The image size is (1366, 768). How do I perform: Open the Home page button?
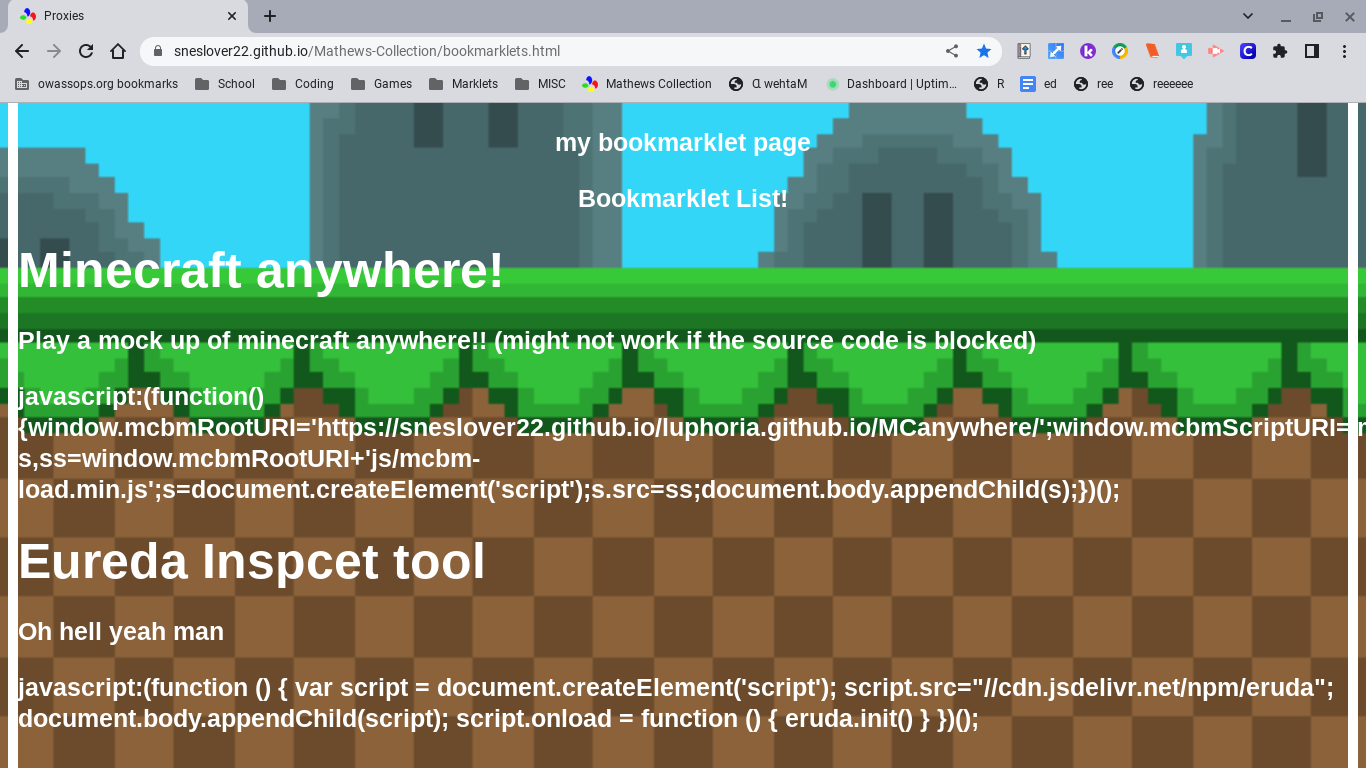pyautogui.click(x=118, y=51)
